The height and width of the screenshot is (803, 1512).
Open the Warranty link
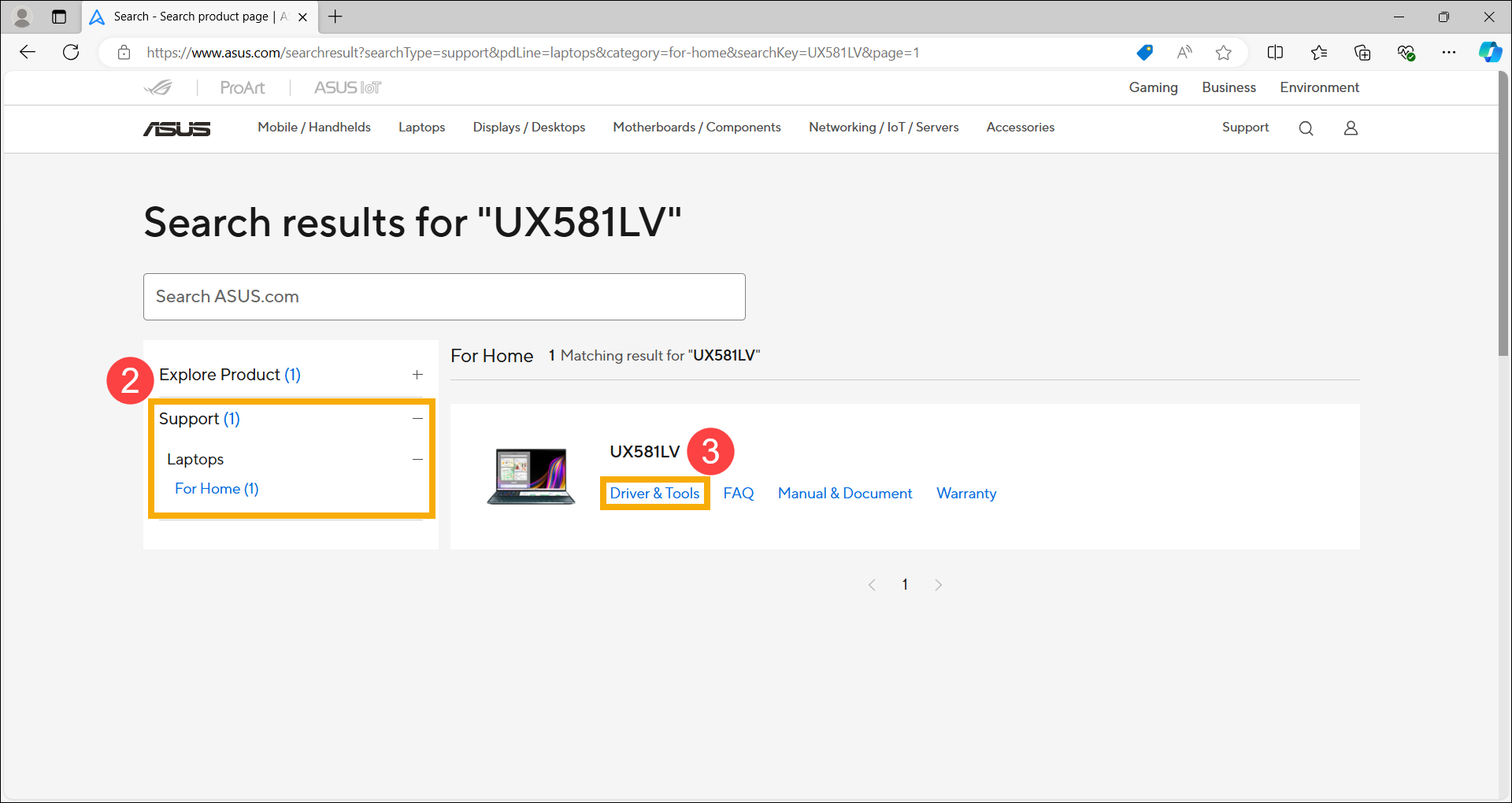point(966,494)
